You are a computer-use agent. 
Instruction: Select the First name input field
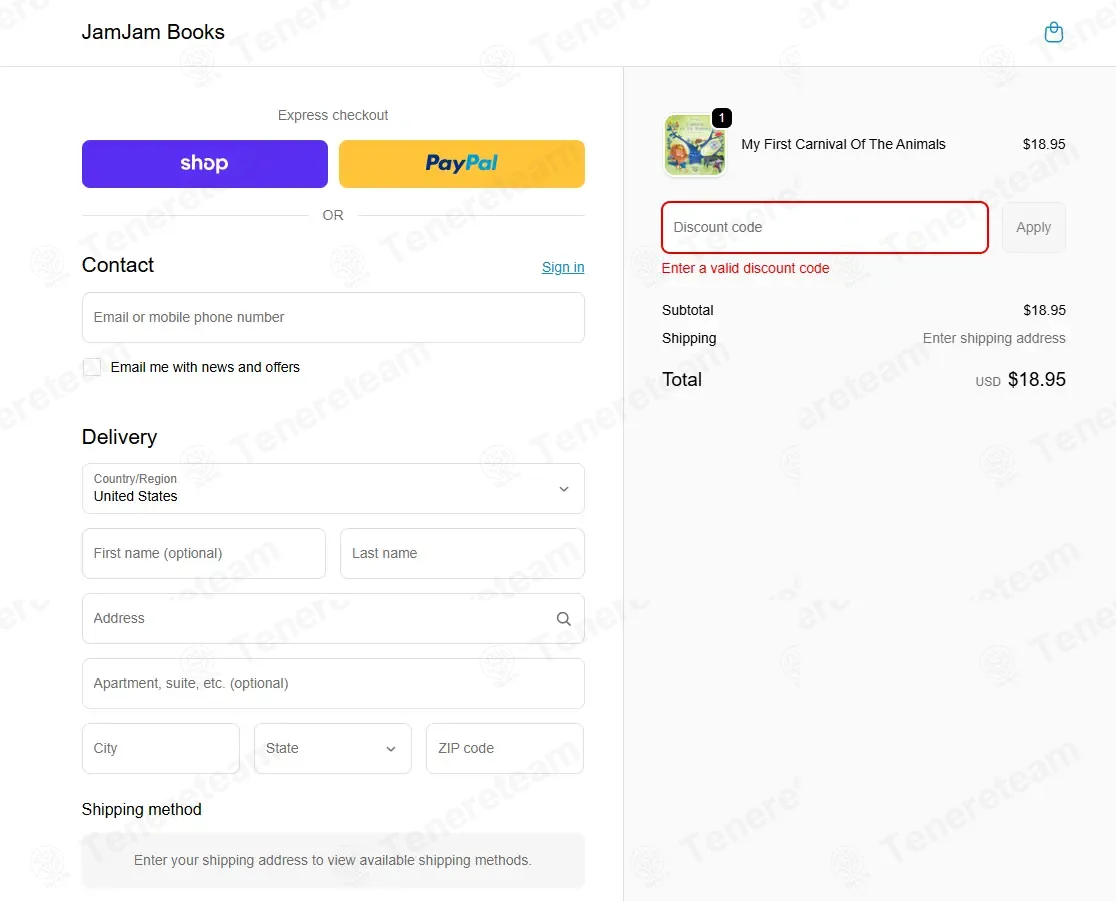click(x=204, y=553)
